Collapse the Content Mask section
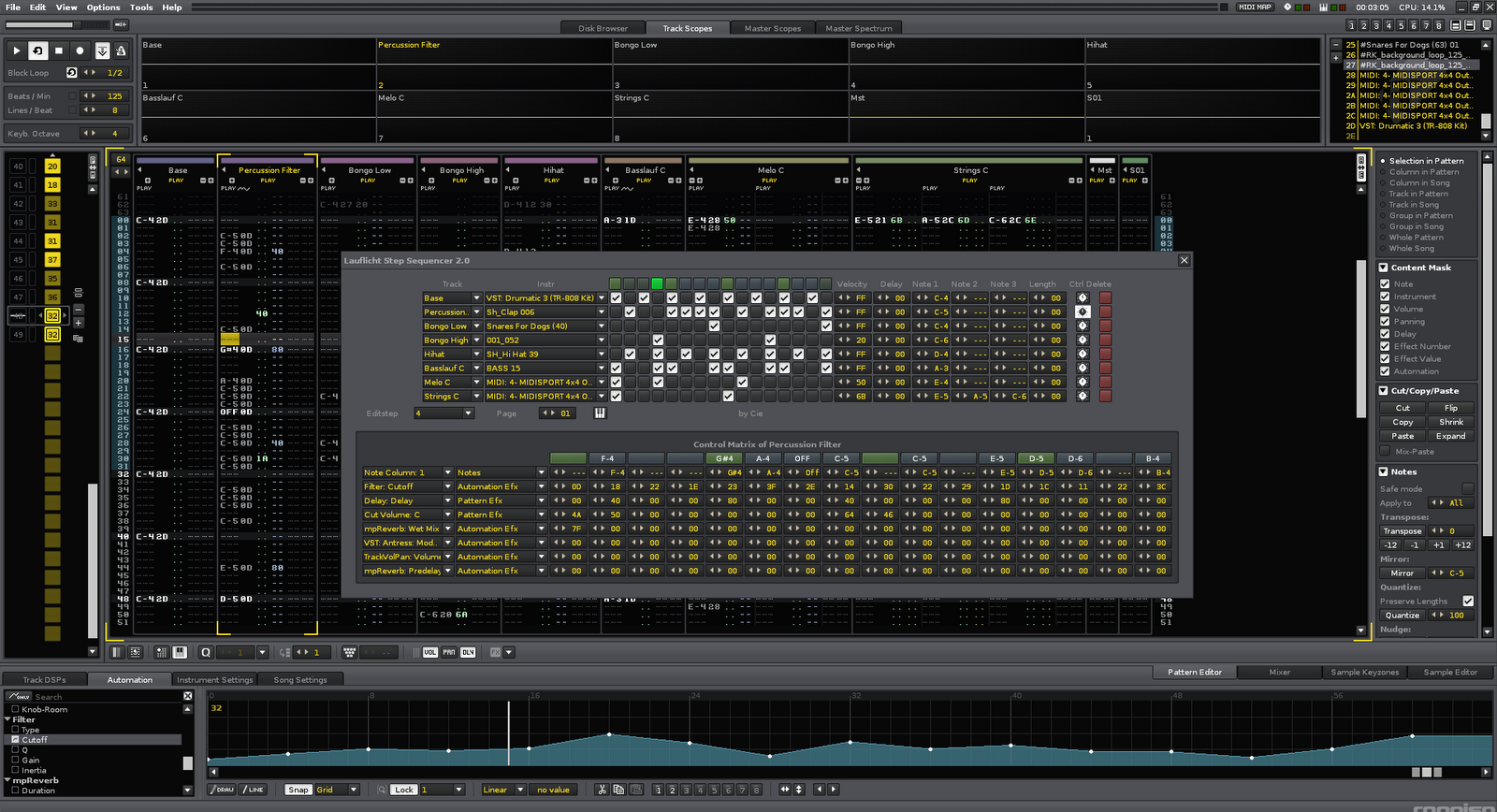This screenshot has height=812, width=1497. coord(1384,268)
